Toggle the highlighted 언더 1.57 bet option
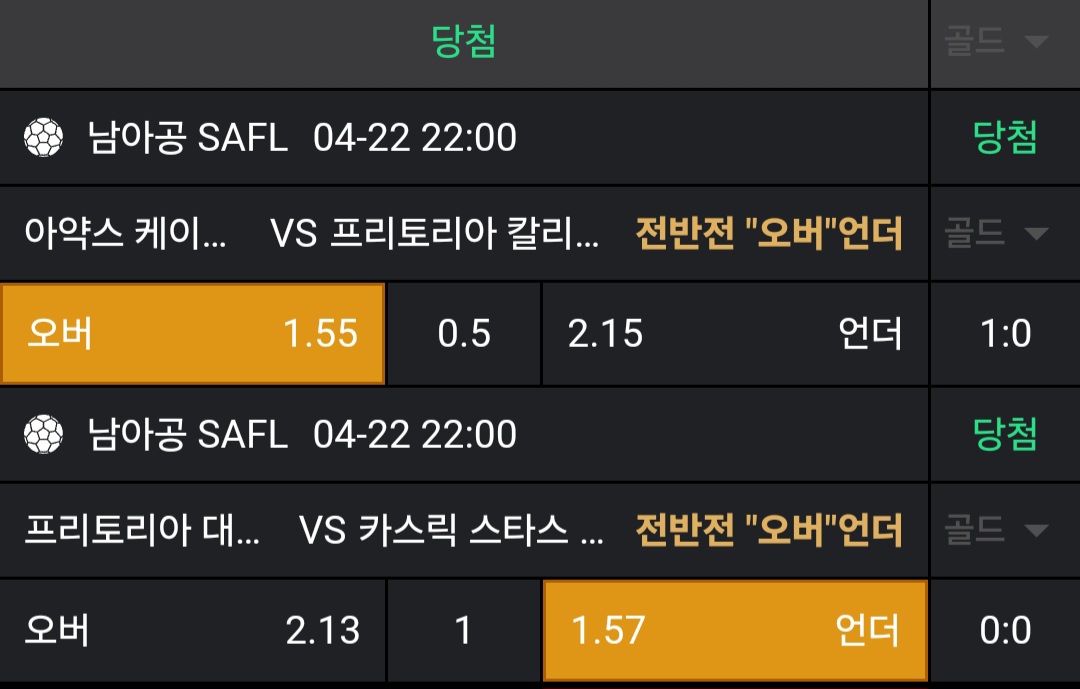The width and height of the screenshot is (1080, 689). [x=734, y=630]
